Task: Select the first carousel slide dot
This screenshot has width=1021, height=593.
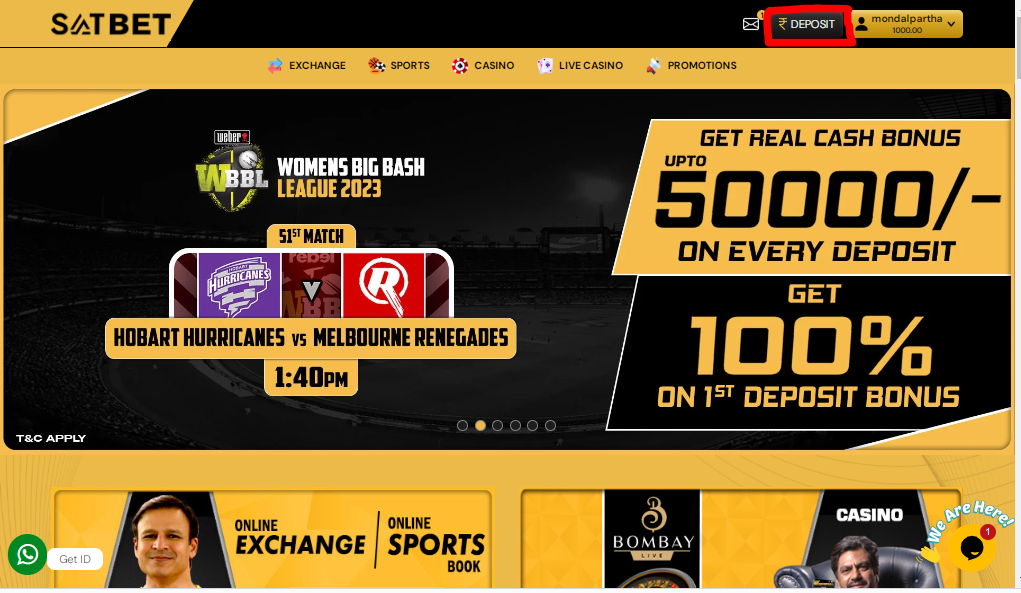Action: (x=462, y=426)
